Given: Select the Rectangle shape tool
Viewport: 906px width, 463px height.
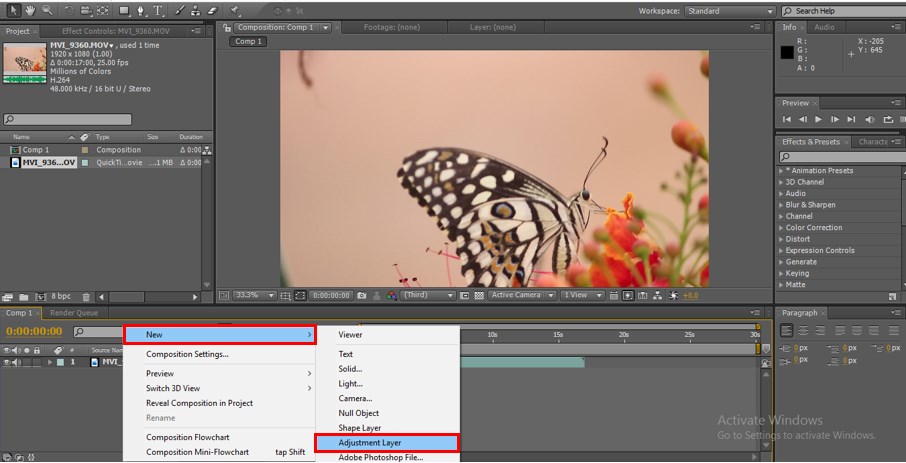Looking at the screenshot, I should coord(123,10).
